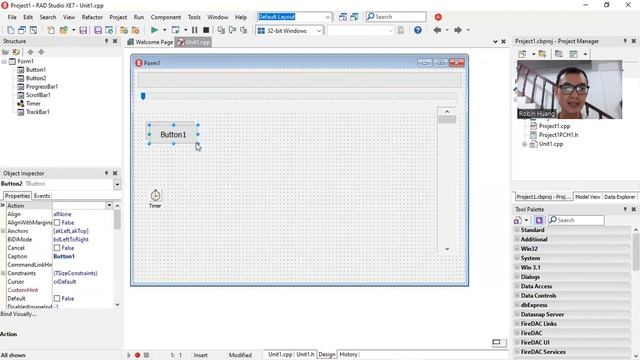Expand the Win32 palette category

point(517,249)
